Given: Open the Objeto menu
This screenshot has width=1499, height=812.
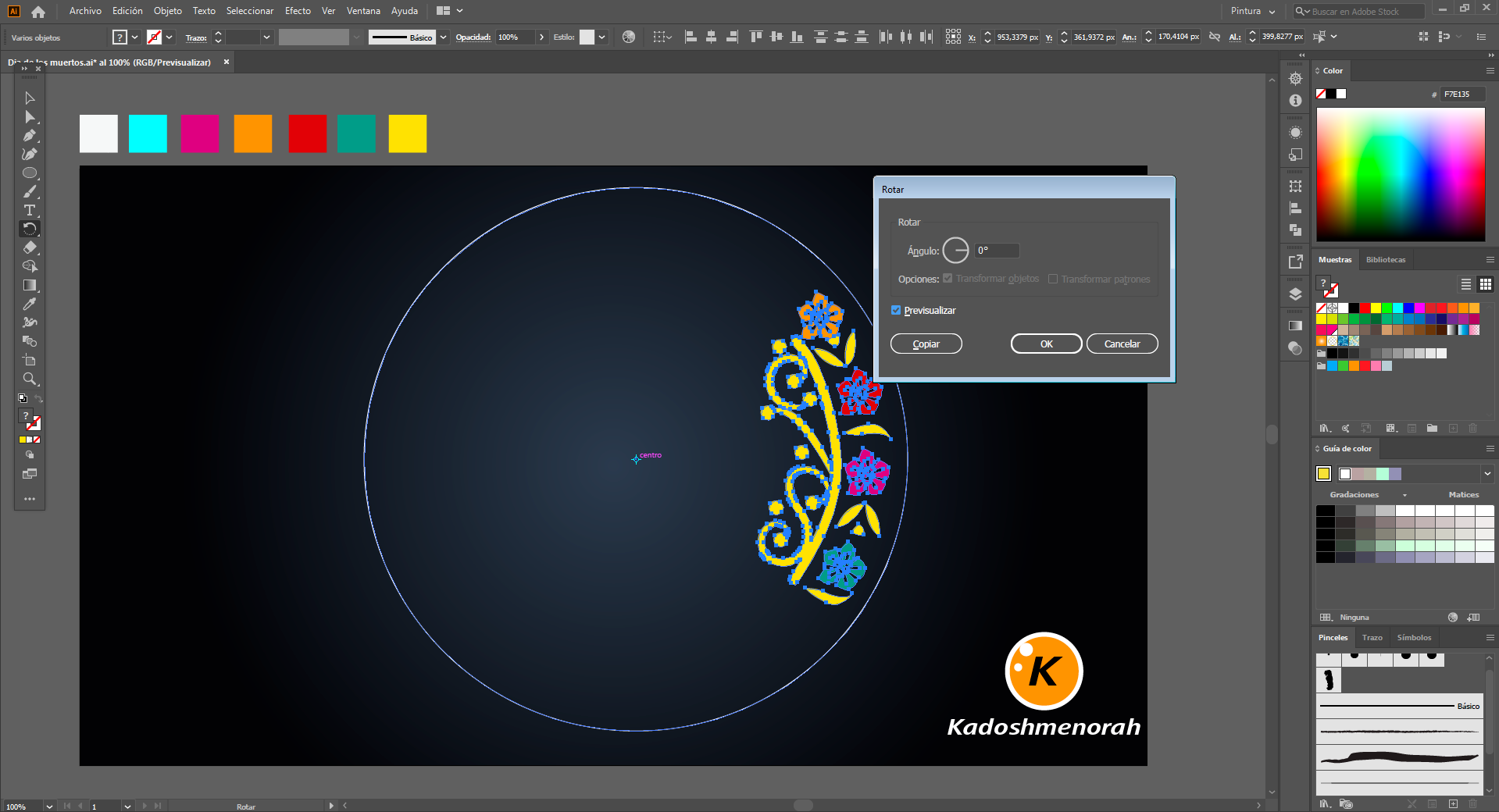Looking at the screenshot, I should point(168,11).
